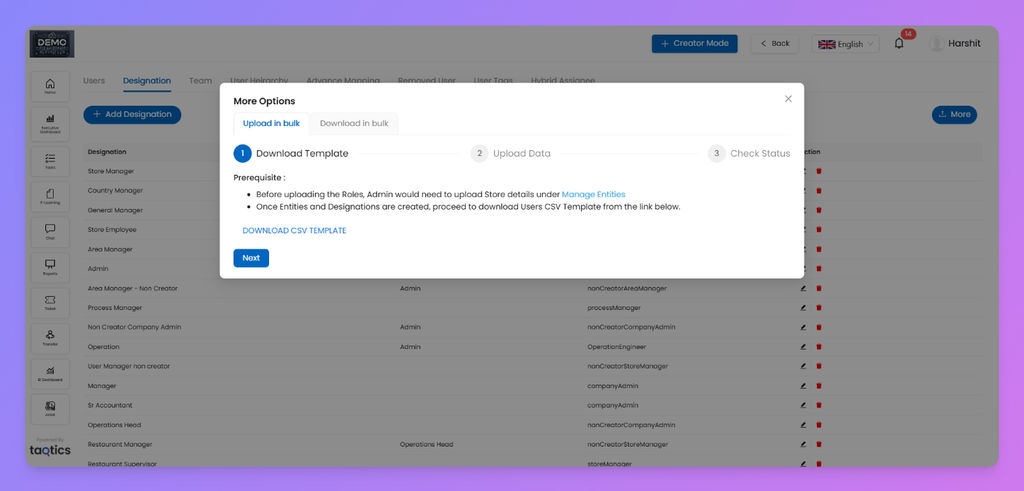Edit the Operations Head designation
The width and height of the screenshot is (1024, 491).
[803, 425]
